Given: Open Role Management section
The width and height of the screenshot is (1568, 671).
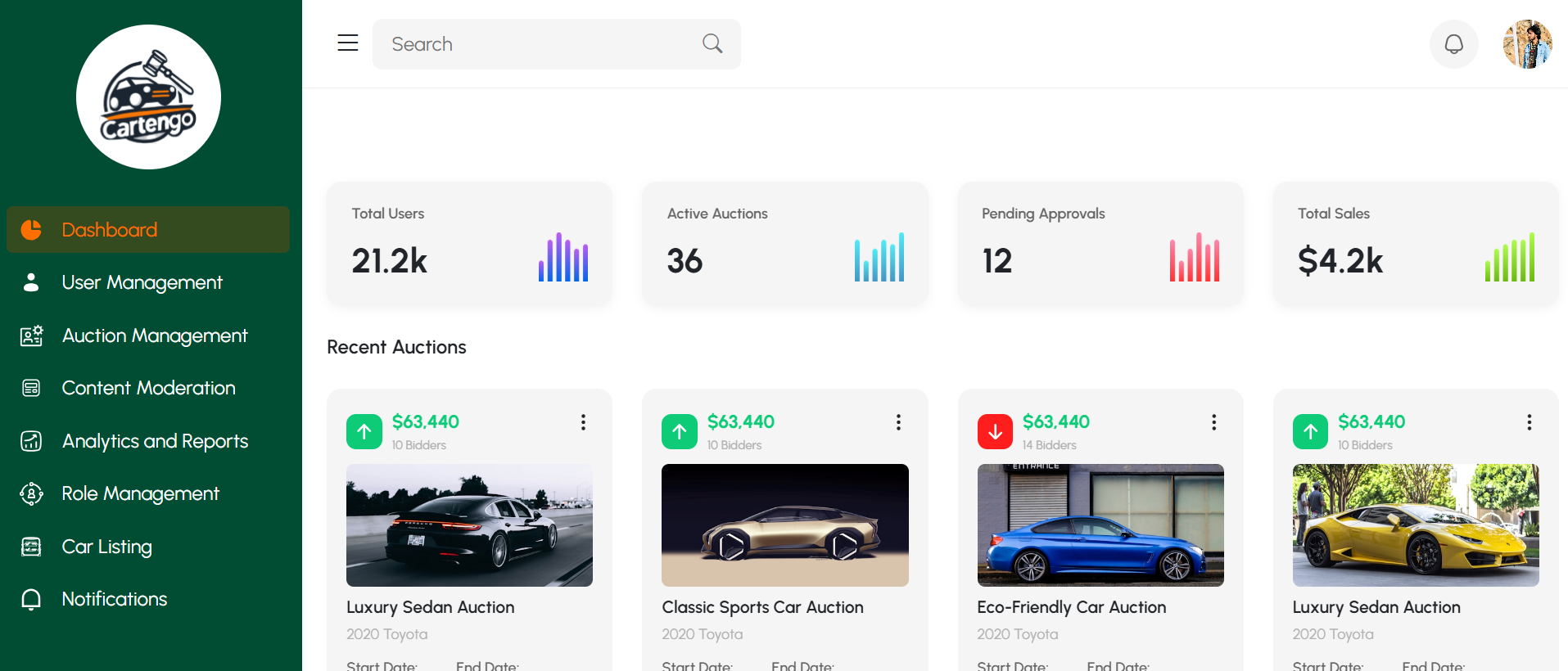Looking at the screenshot, I should [x=148, y=493].
